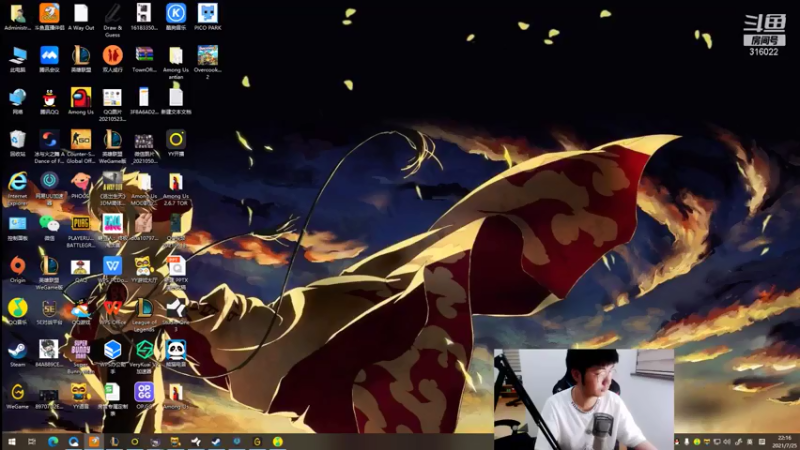This screenshot has width=800, height=450.
Task: Open the Among Us 2.6.7 TOR folder
Action: pos(176,182)
